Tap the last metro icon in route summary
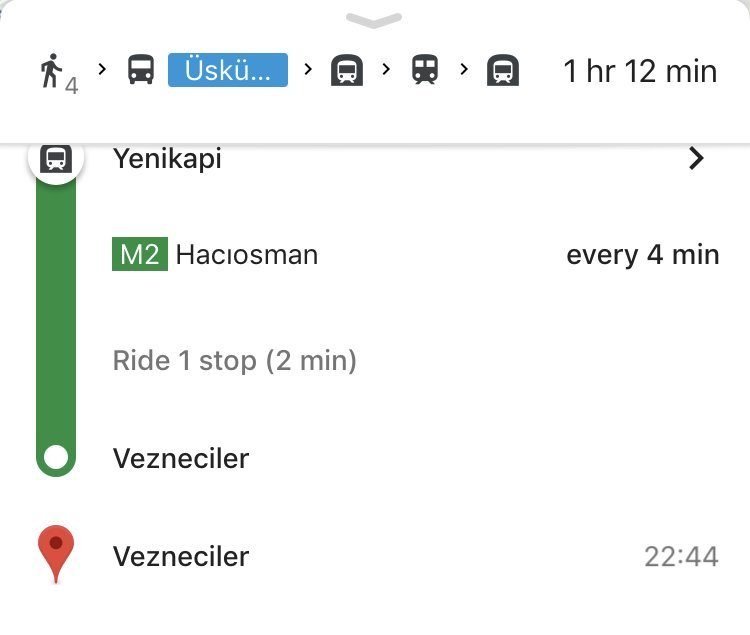 tap(503, 71)
